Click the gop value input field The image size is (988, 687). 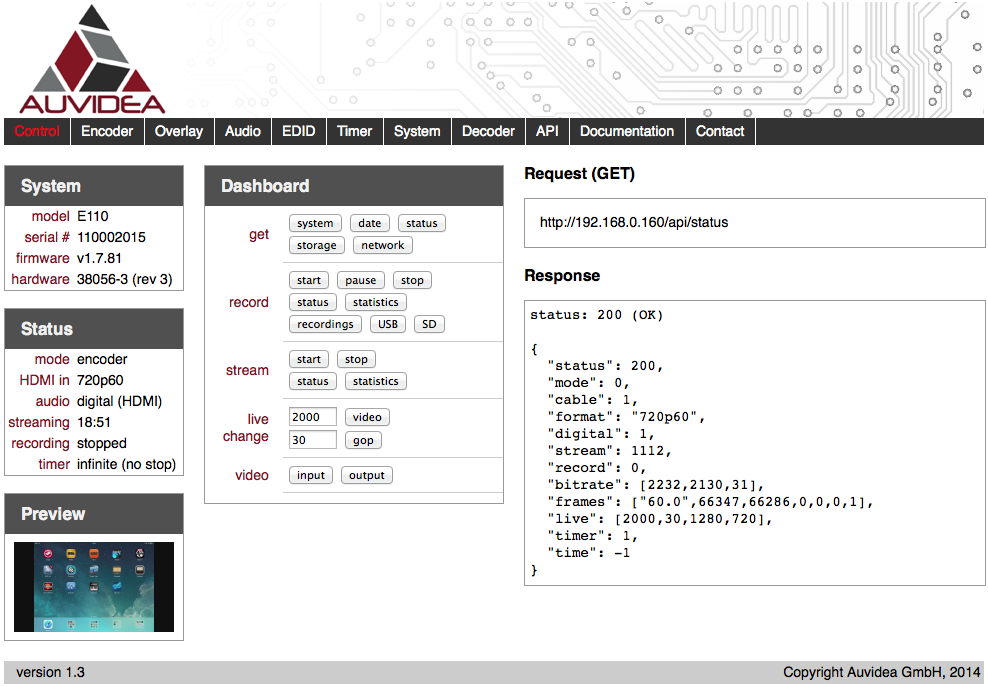pos(313,440)
